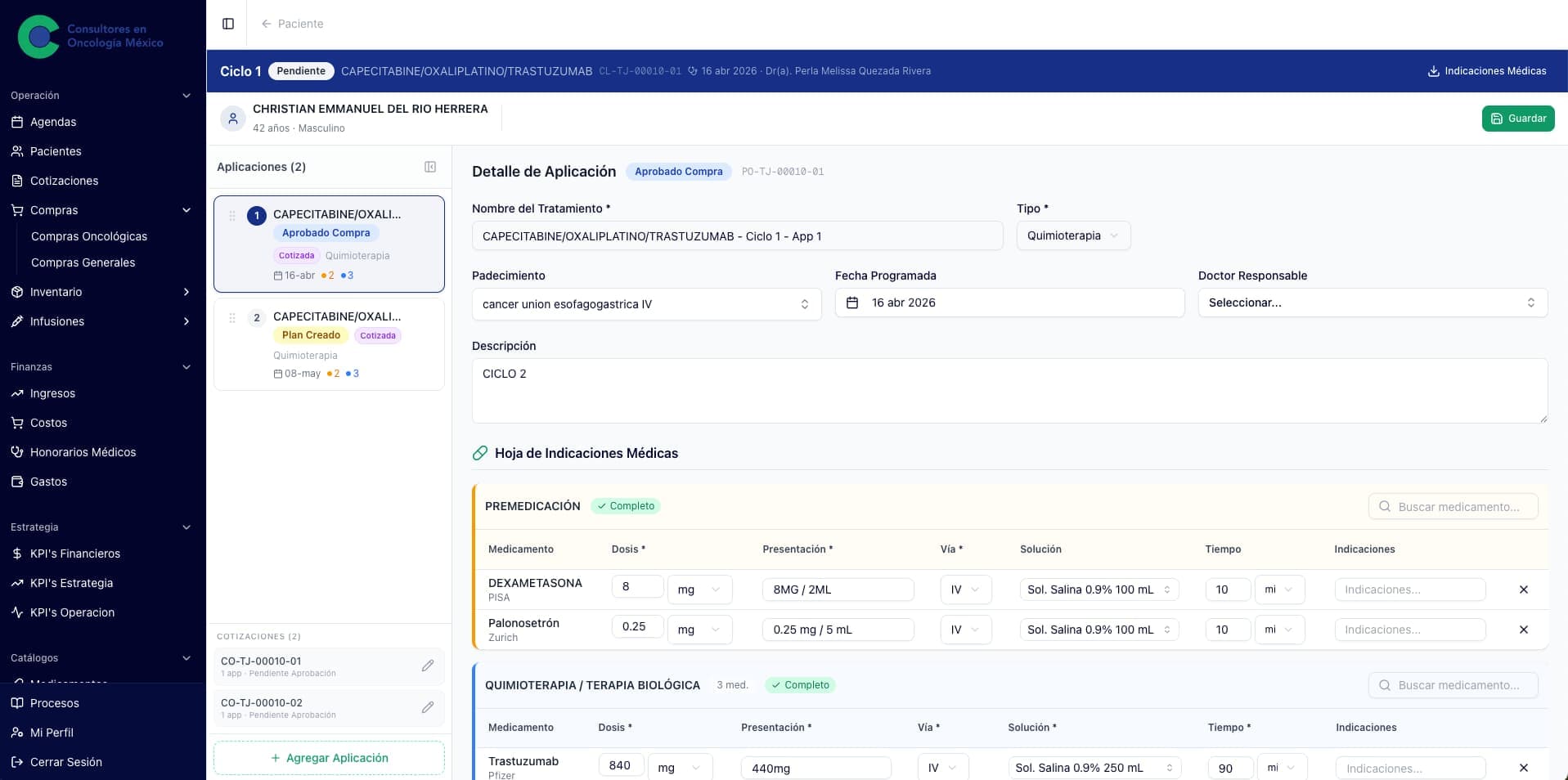Collapse the Compras section chevron
The height and width of the screenshot is (780, 1568).
click(x=186, y=210)
